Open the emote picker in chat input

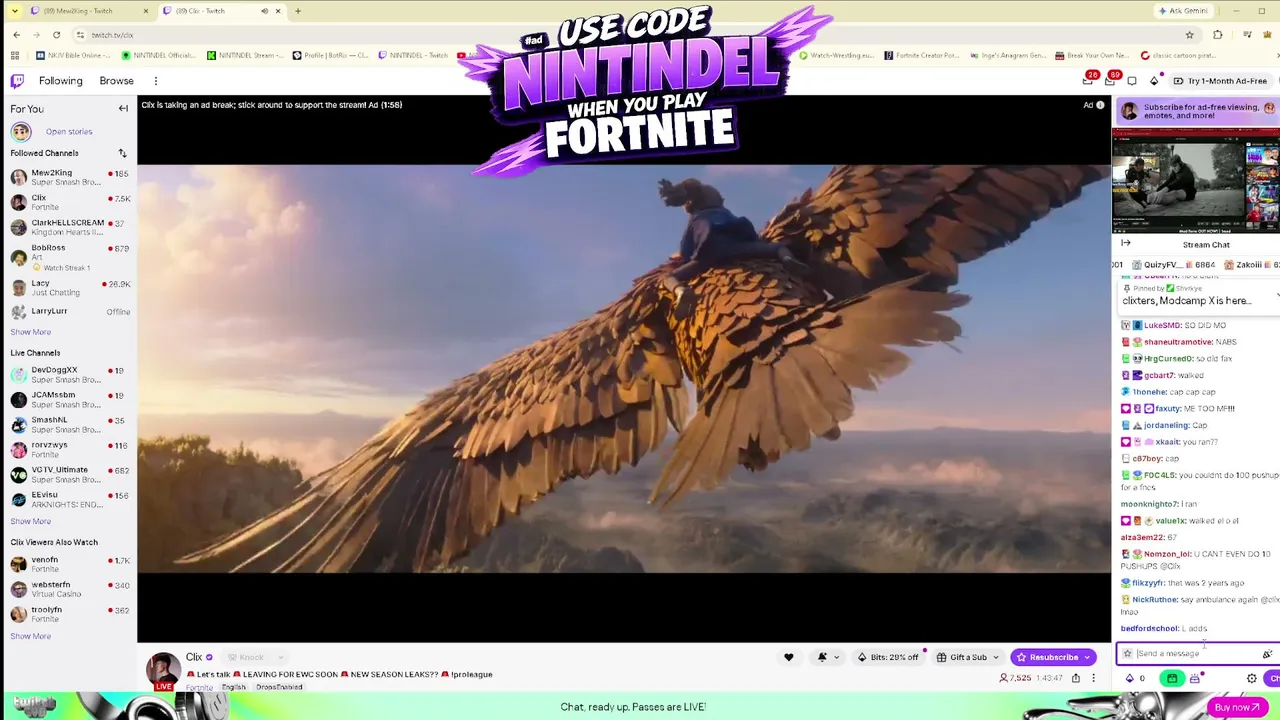(1267, 654)
